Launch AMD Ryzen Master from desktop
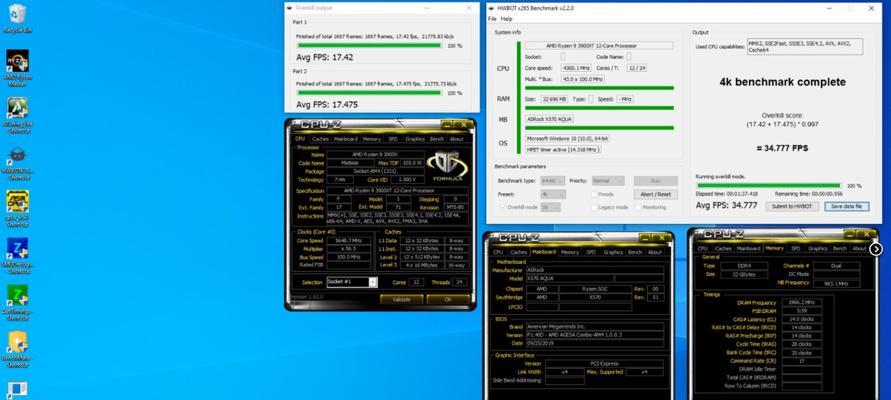This screenshot has height=400, width=891. point(17,68)
